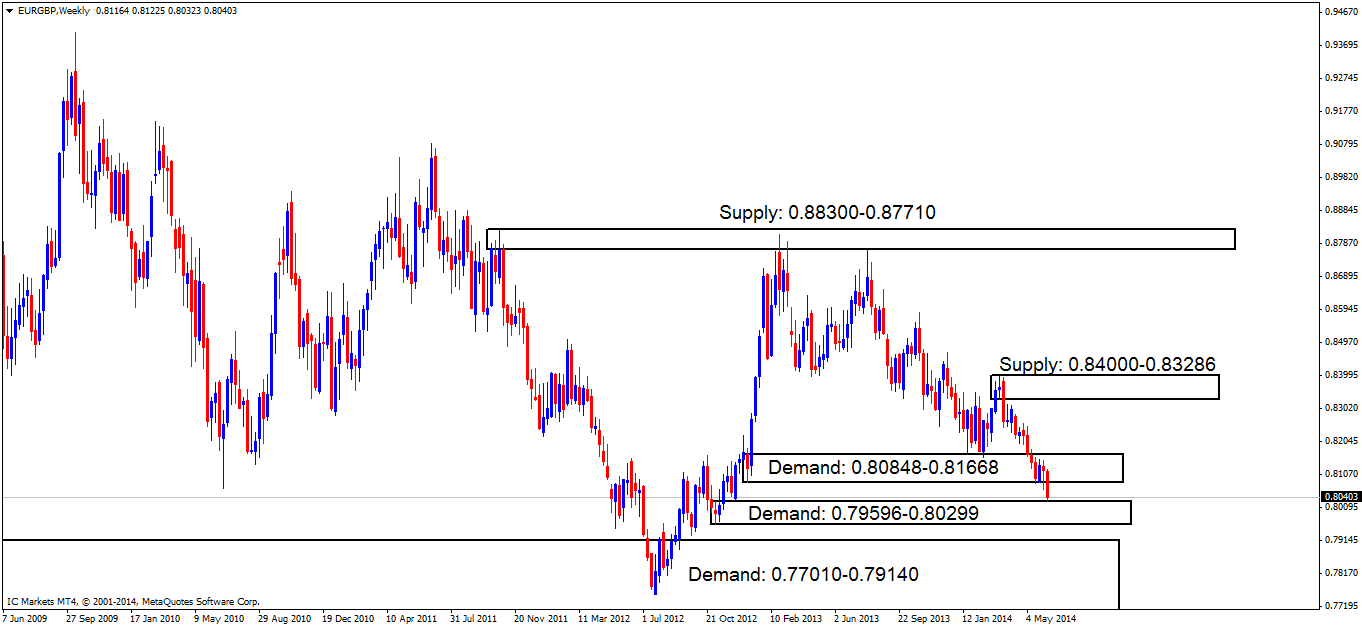
Task: Click the 17 Jan 2010 date label
Action: pyautogui.click(x=156, y=619)
